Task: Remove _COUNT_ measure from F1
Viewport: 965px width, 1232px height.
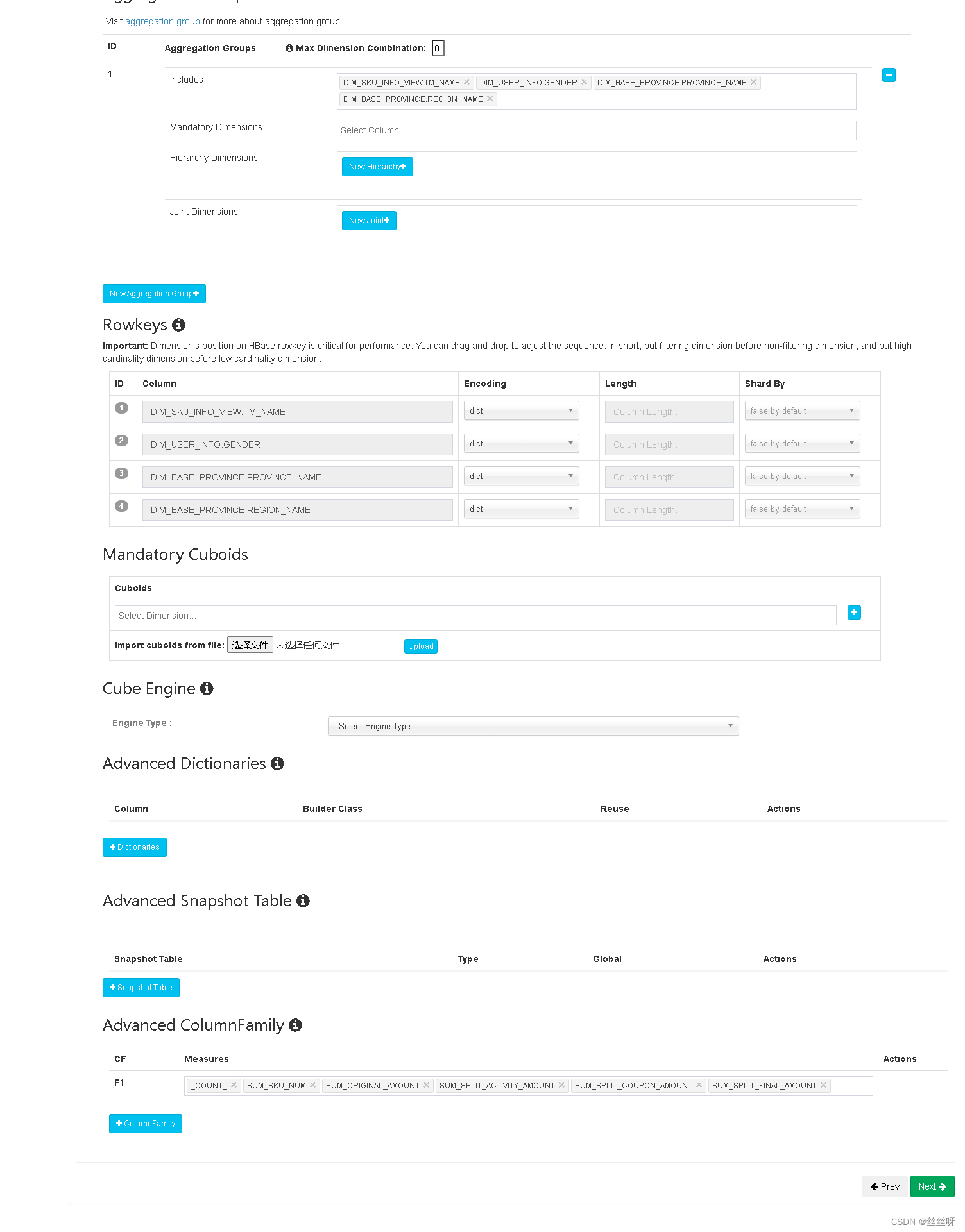Action: 234,1085
